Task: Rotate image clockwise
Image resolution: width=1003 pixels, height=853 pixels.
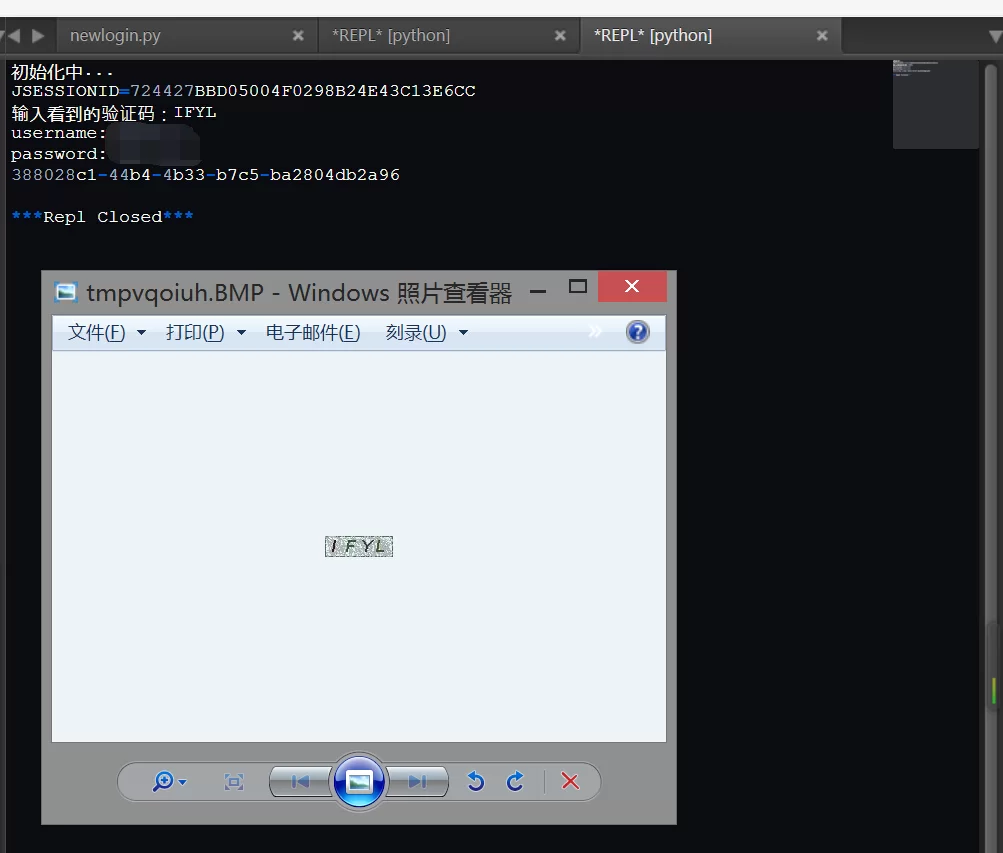Action: click(515, 782)
